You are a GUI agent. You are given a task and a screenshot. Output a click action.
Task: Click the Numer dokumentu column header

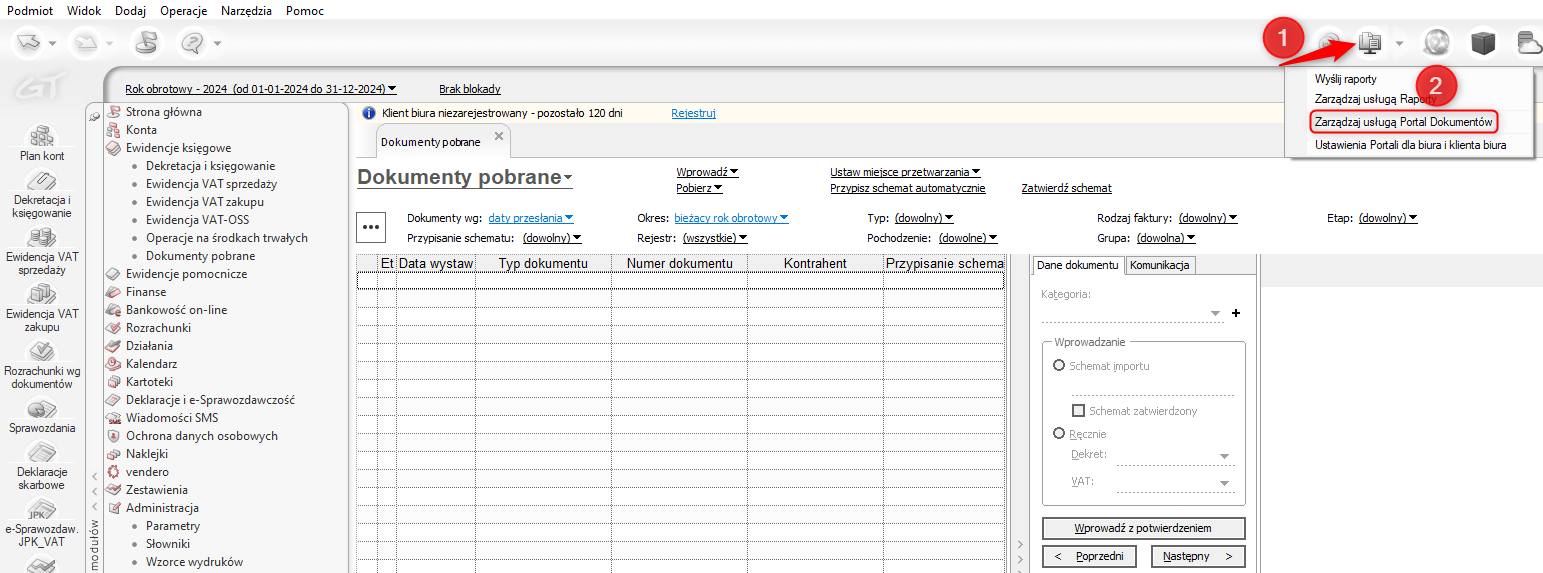tap(680, 263)
